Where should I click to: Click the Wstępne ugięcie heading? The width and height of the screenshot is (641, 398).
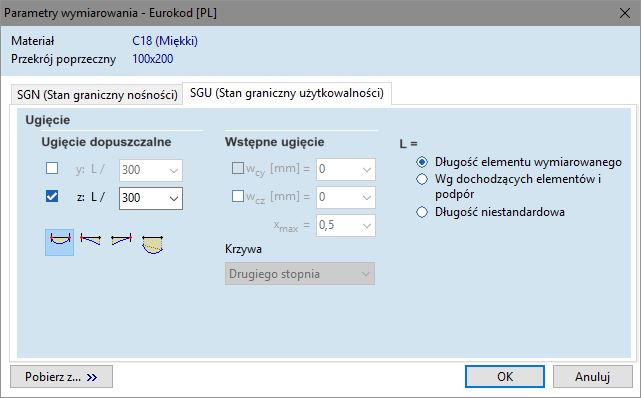click(x=275, y=142)
